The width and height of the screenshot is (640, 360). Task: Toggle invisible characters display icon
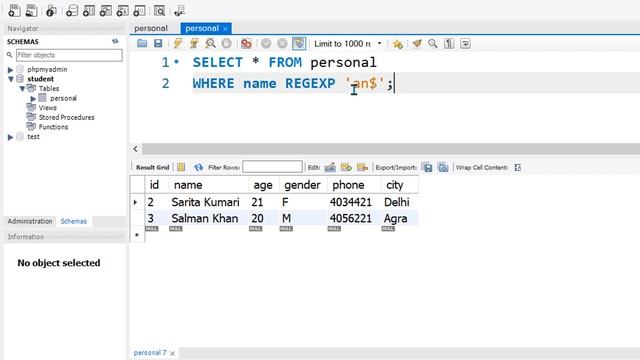pyautogui.click(x=449, y=43)
